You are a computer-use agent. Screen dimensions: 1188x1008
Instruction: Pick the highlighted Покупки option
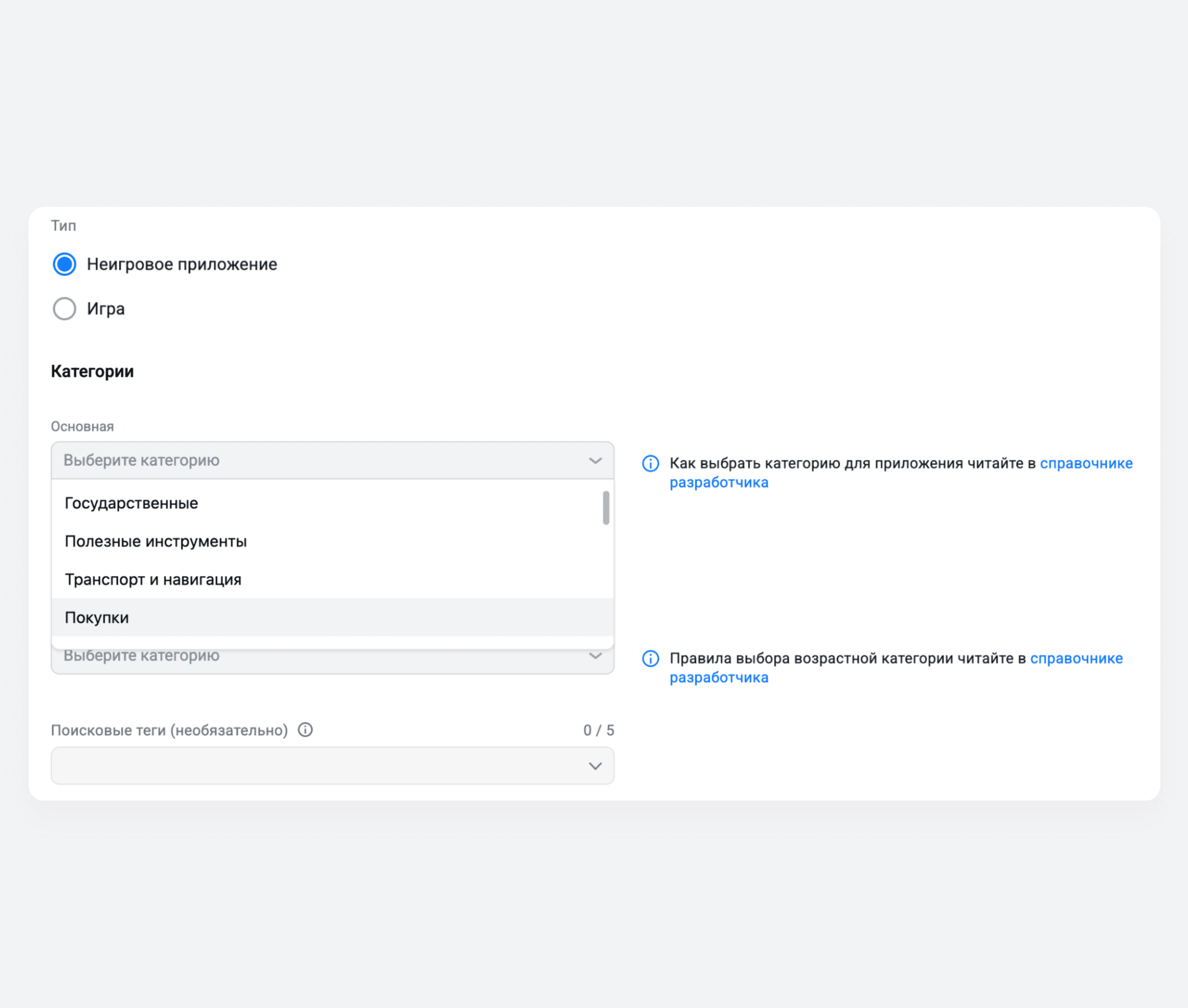[97, 618]
